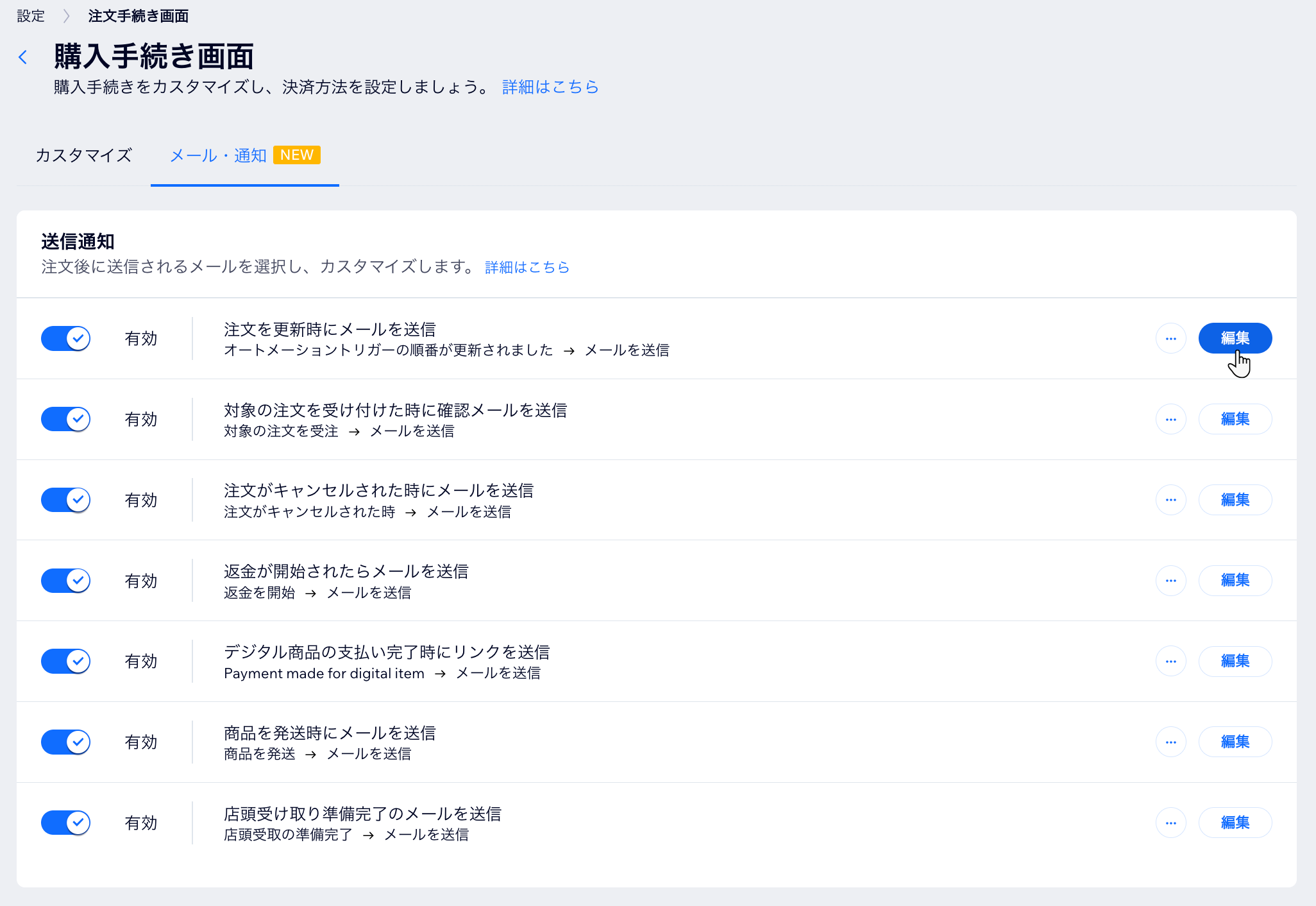Open the 詳細はこちら link under 購入手続き画面
Viewport: 1316px width, 906px height.
549,87
